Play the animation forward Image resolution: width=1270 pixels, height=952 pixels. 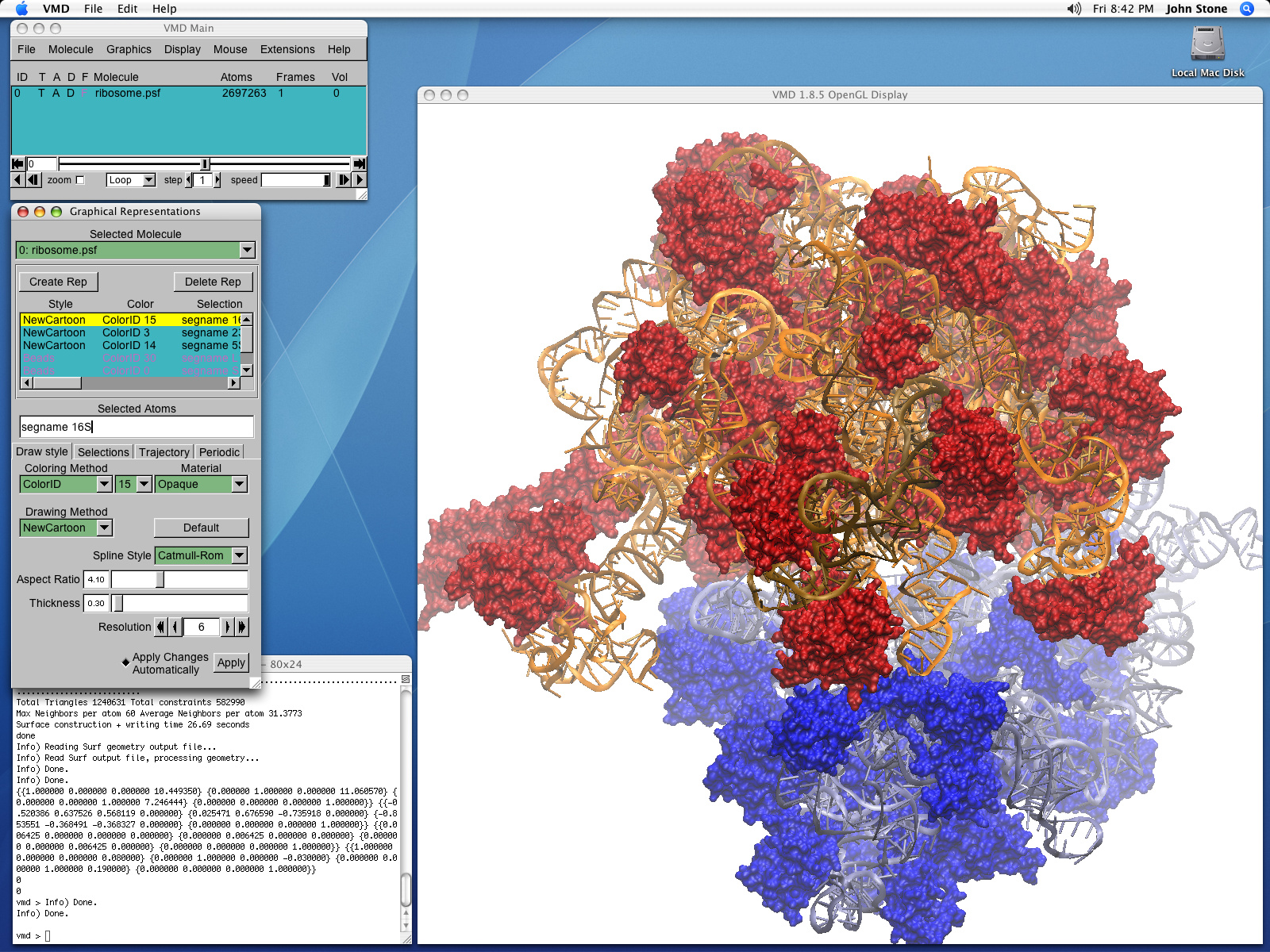[x=360, y=180]
